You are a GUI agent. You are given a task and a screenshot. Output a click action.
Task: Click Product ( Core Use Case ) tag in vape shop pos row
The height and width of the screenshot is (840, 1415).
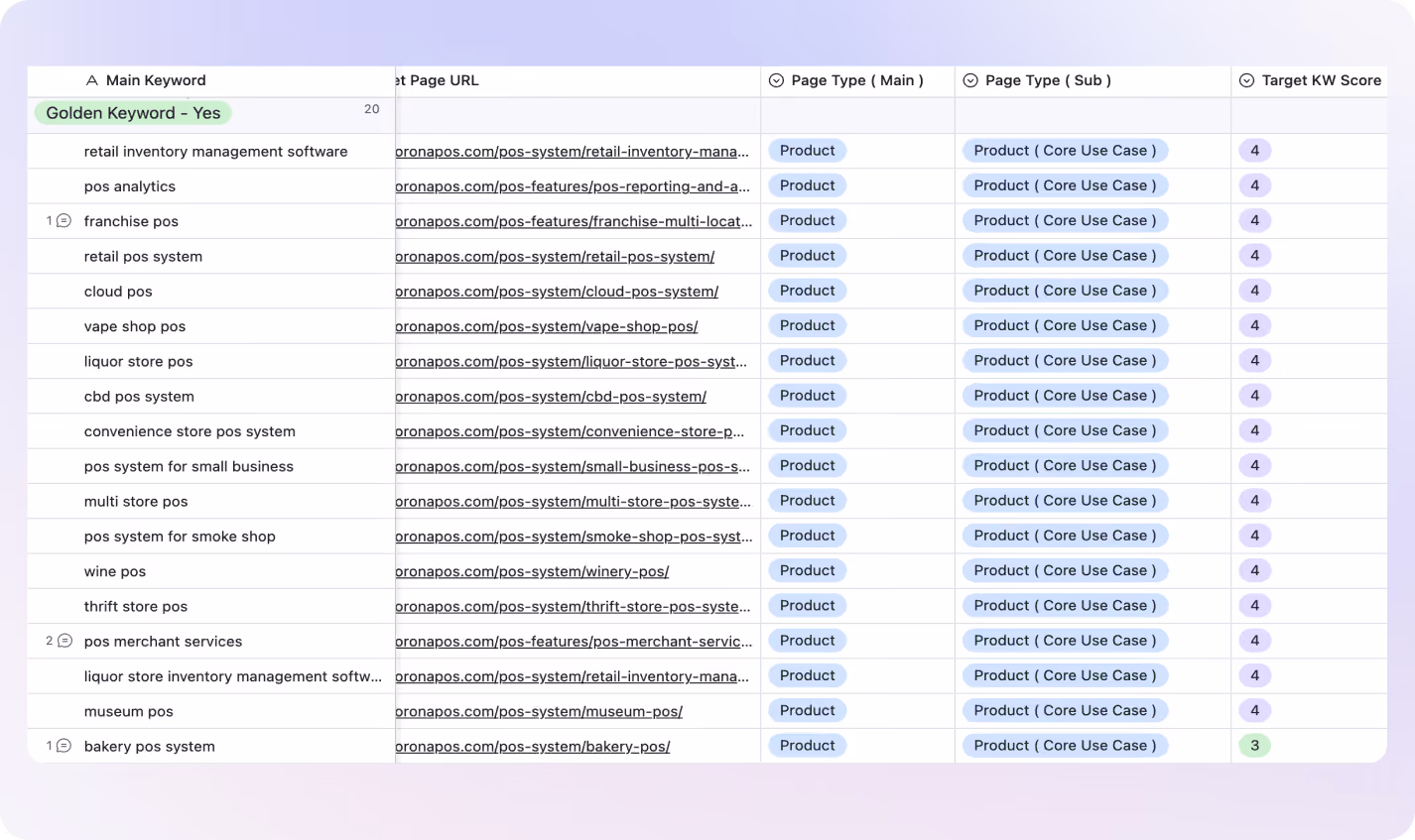click(x=1065, y=325)
